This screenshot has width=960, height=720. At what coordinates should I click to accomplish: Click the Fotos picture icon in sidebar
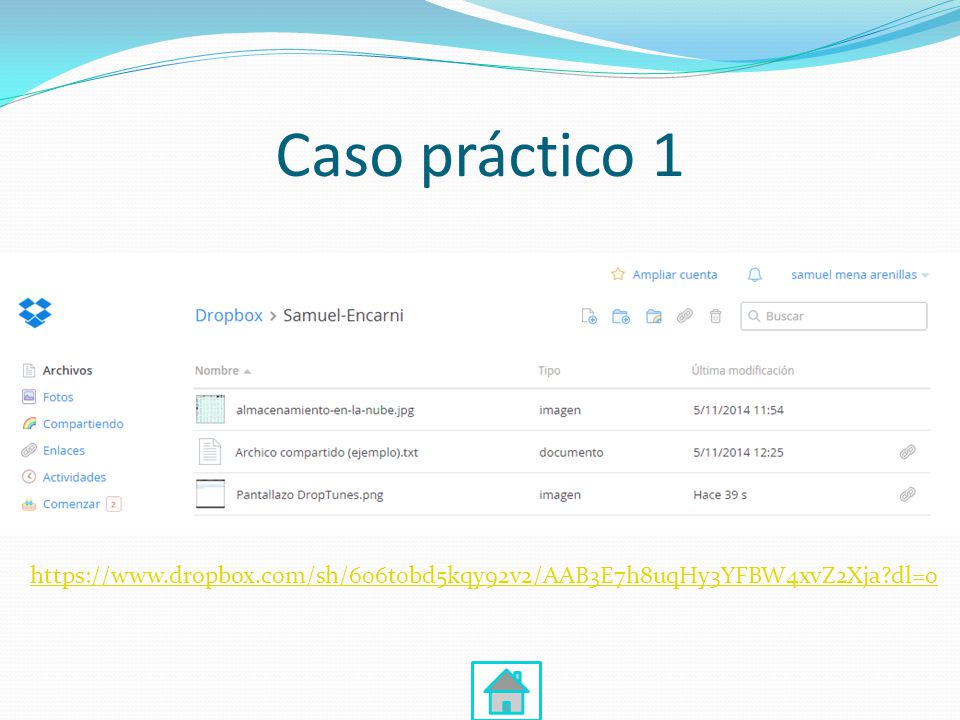(29, 397)
